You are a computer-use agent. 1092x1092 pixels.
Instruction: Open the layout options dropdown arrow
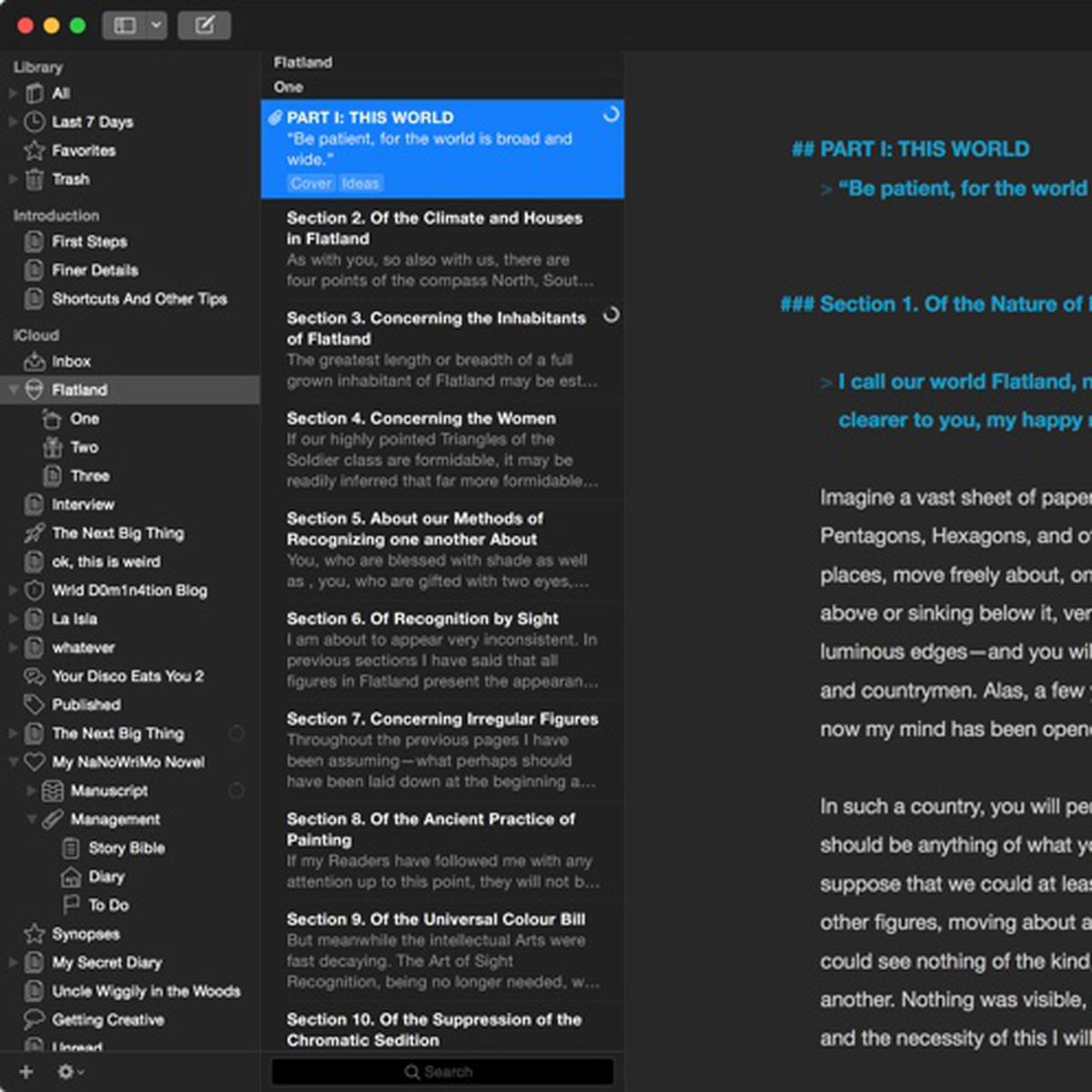[156, 25]
